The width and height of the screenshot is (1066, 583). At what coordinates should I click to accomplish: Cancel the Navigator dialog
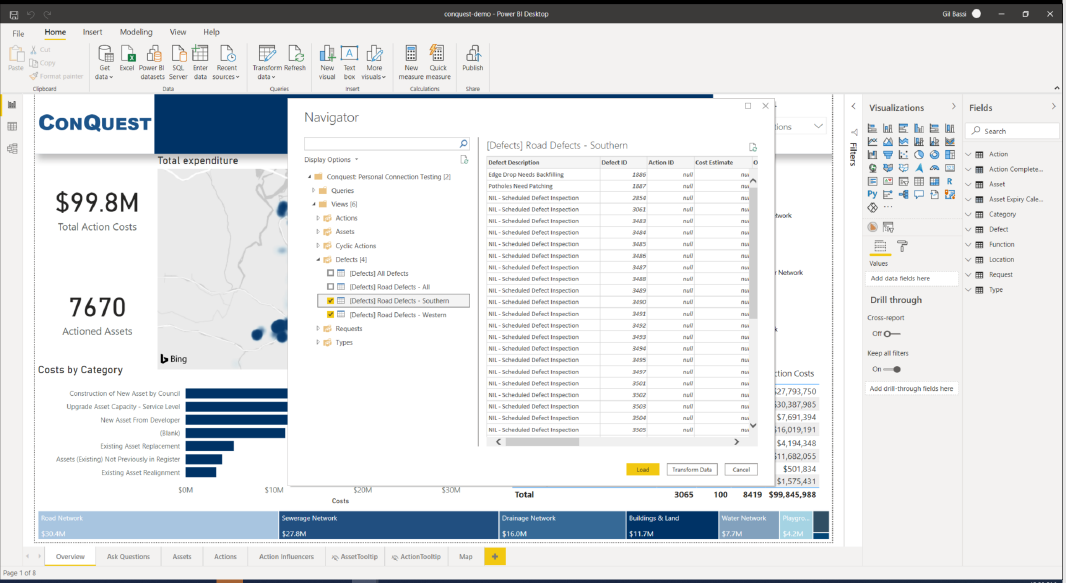(x=741, y=470)
